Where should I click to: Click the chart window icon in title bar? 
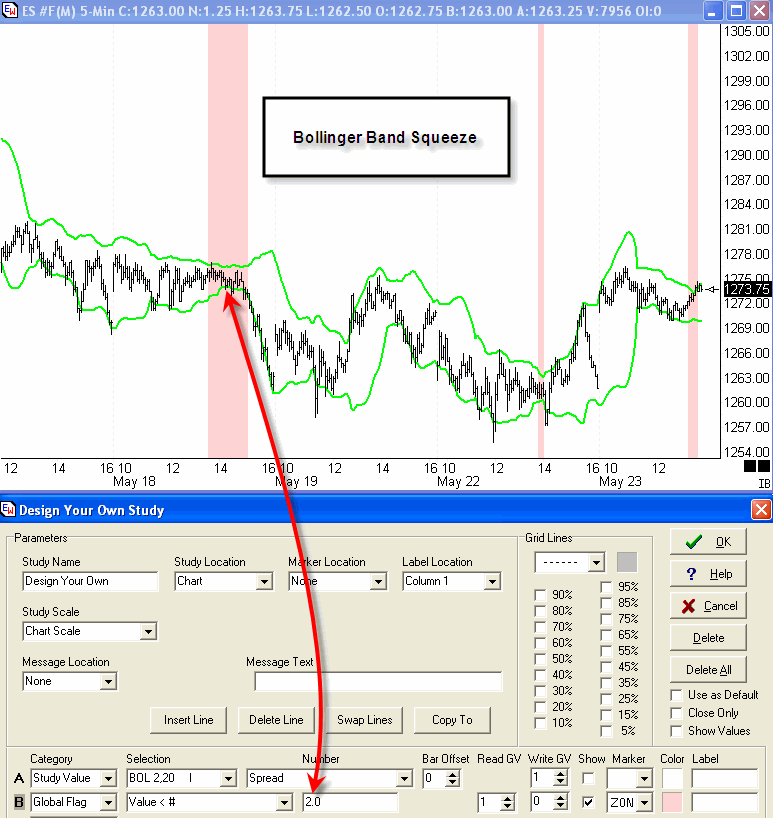[10, 10]
